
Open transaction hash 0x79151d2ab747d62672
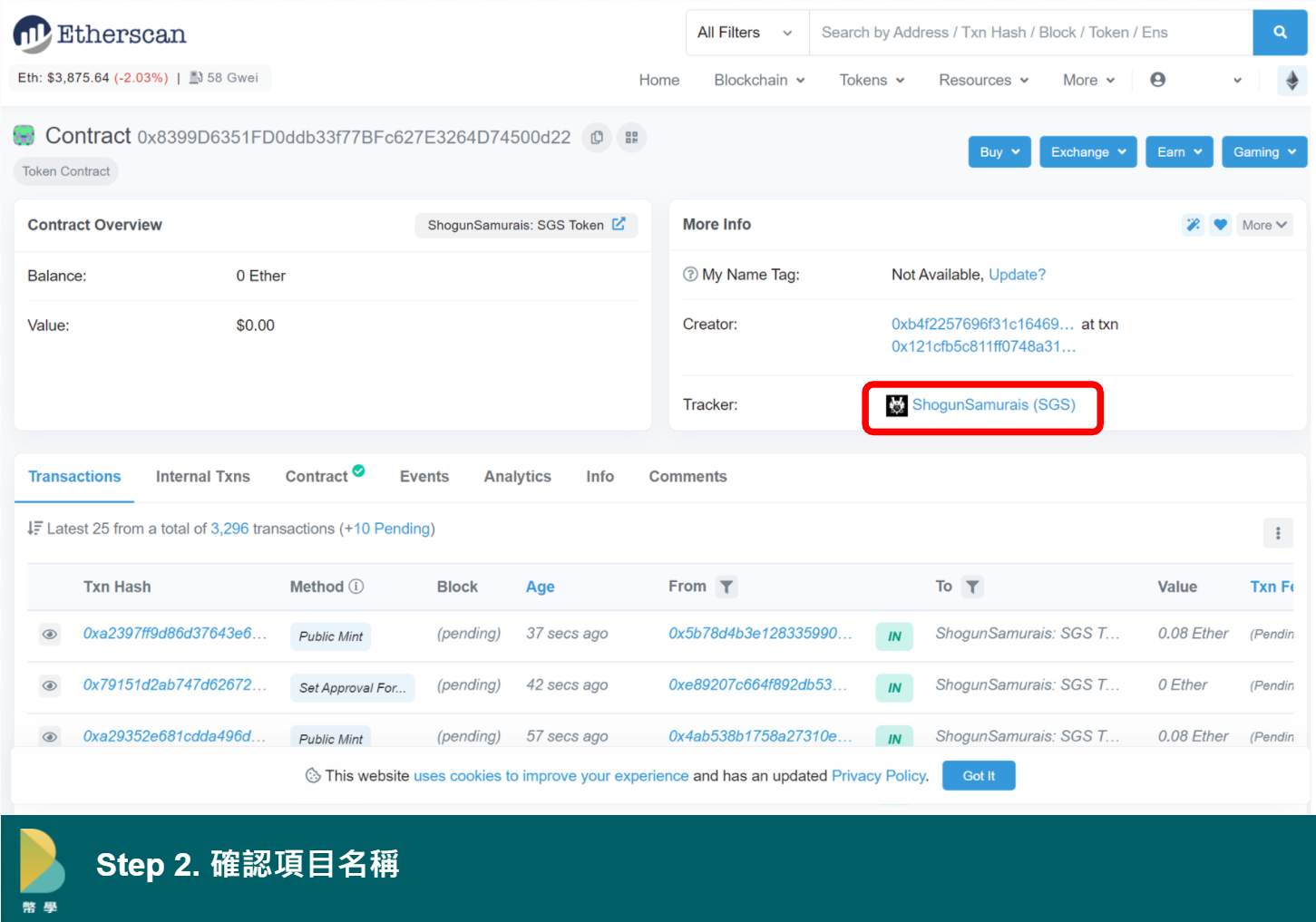(x=175, y=685)
